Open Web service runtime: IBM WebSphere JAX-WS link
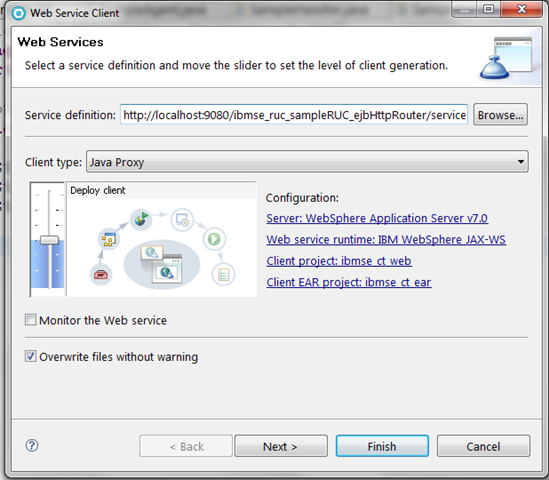Screen dimensions: 549x480 tap(386, 240)
